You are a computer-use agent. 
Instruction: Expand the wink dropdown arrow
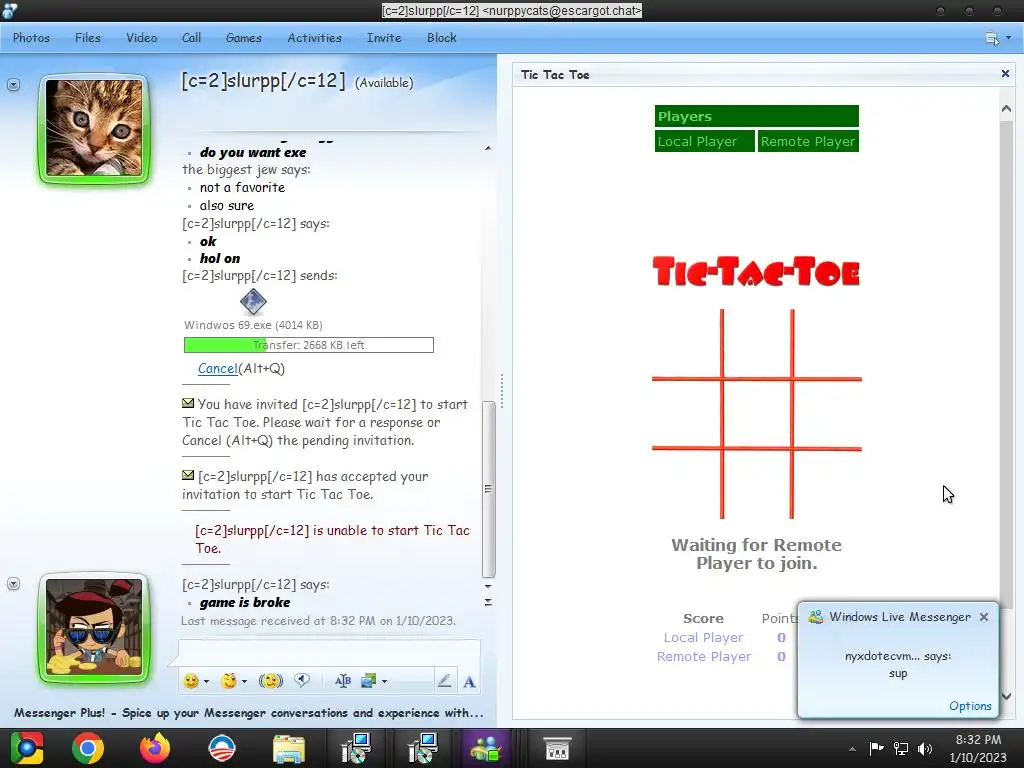(245, 682)
